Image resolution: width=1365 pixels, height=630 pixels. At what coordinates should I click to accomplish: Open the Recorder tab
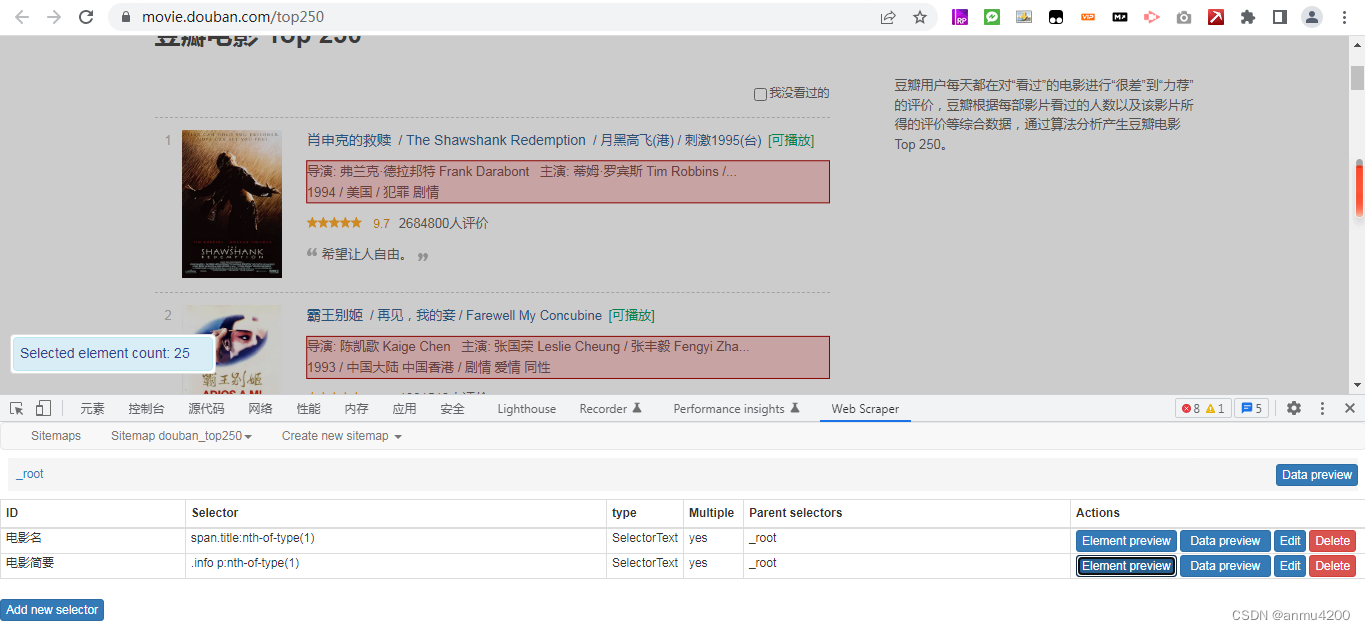click(x=610, y=408)
